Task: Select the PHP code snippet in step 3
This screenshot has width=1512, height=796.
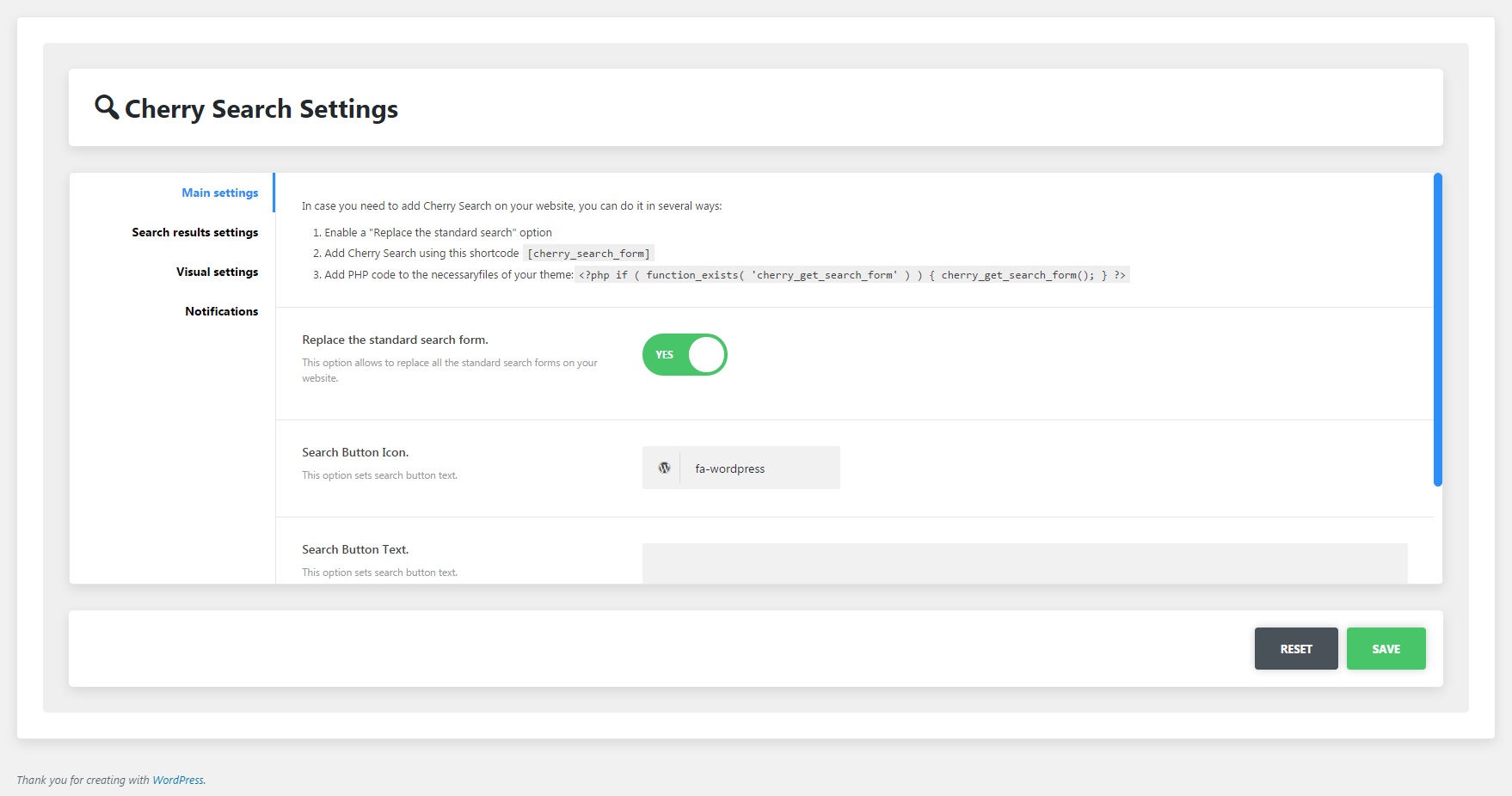Action: tap(851, 274)
